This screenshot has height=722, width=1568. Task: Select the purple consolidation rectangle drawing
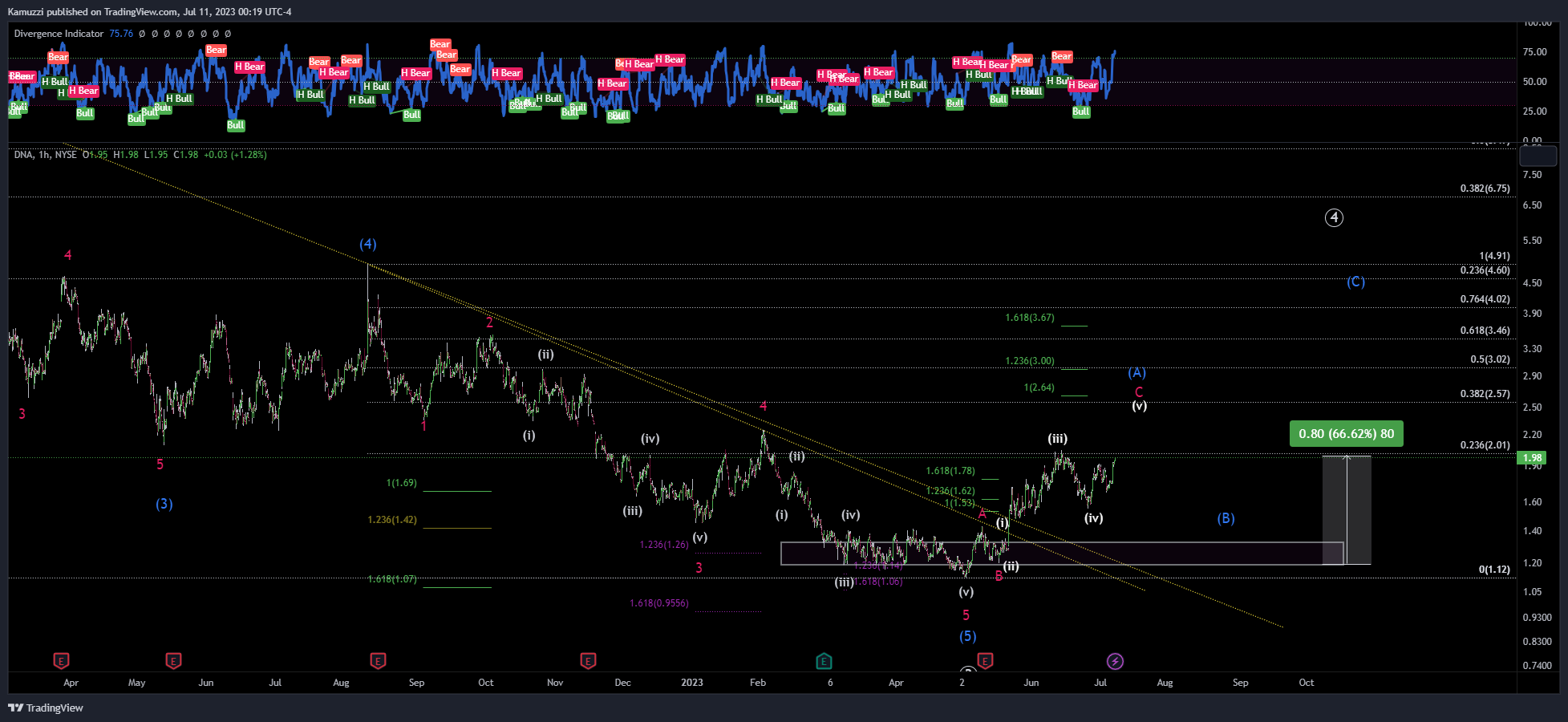click(1062, 554)
